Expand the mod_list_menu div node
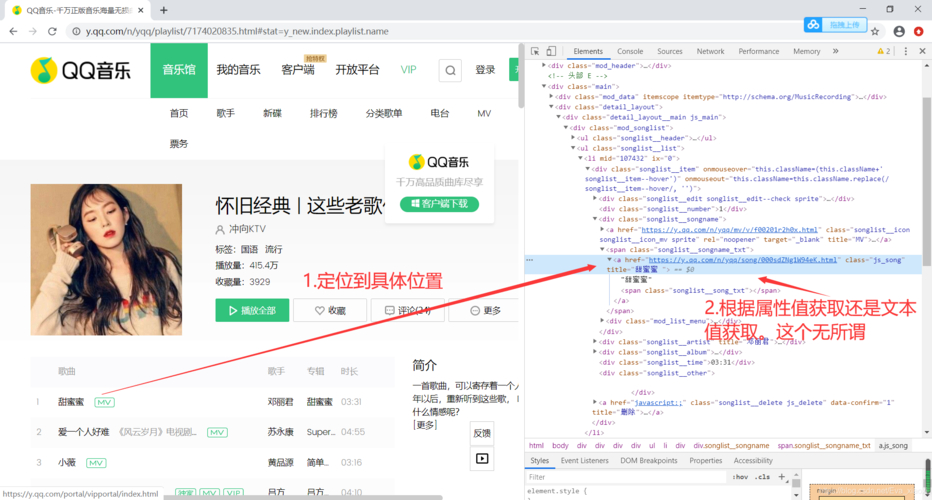Image resolution: width=932 pixels, height=500 pixels. point(602,321)
